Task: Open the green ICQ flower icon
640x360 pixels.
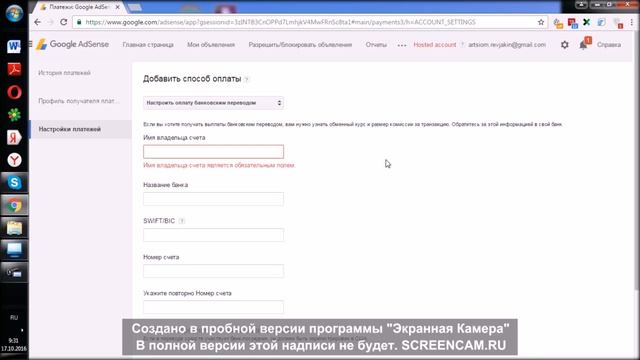Action: 14,115
